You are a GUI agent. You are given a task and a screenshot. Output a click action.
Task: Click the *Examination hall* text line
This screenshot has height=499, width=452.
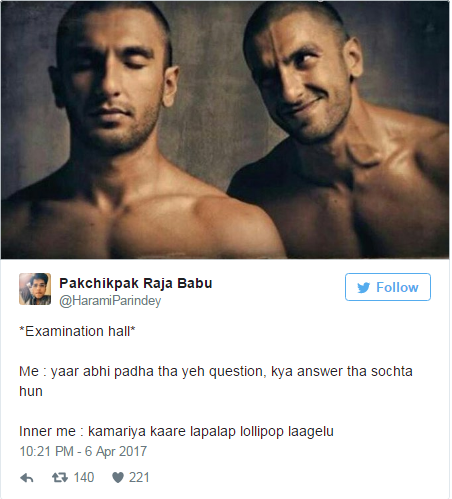point(77,331)
